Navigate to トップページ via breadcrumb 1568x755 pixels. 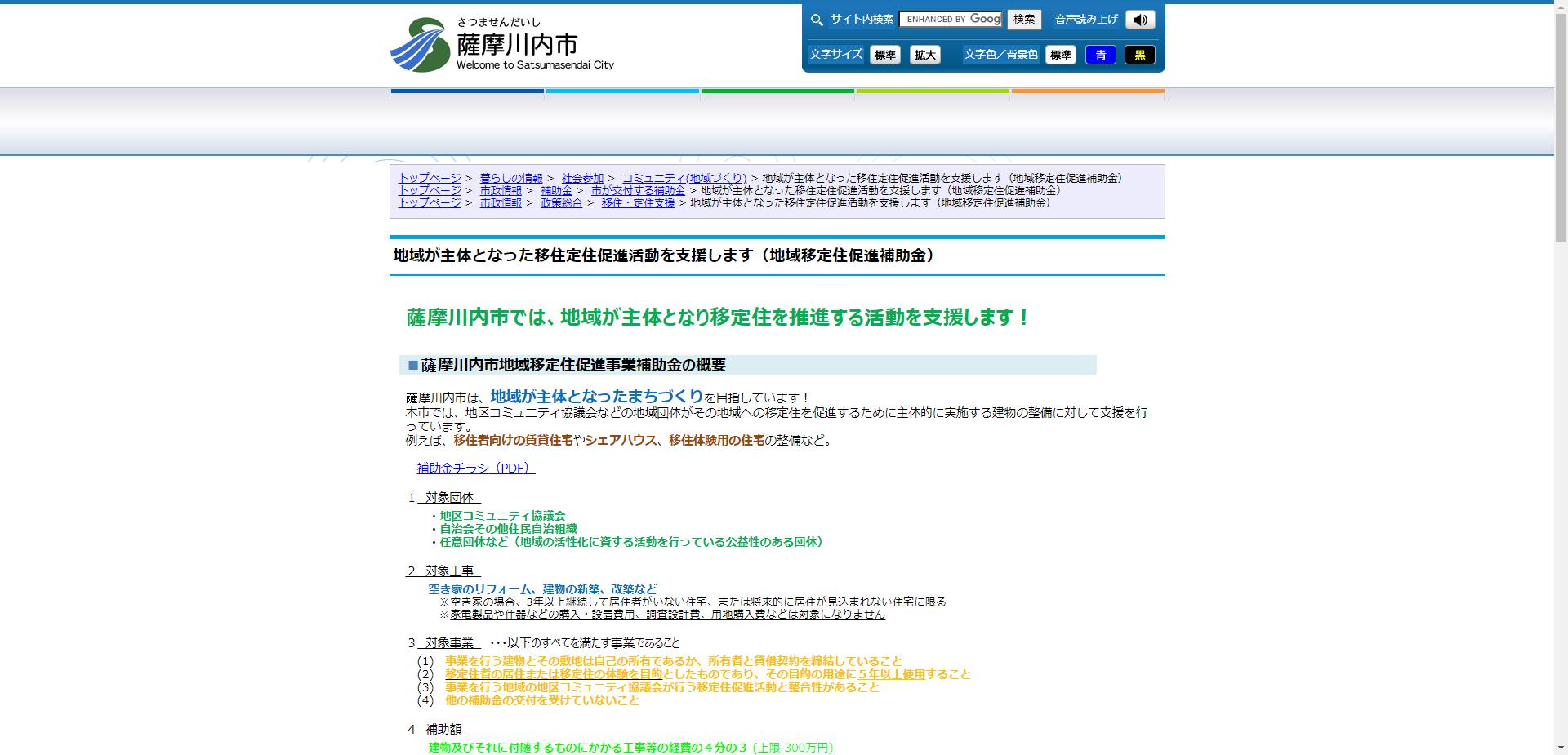(430, 178)
